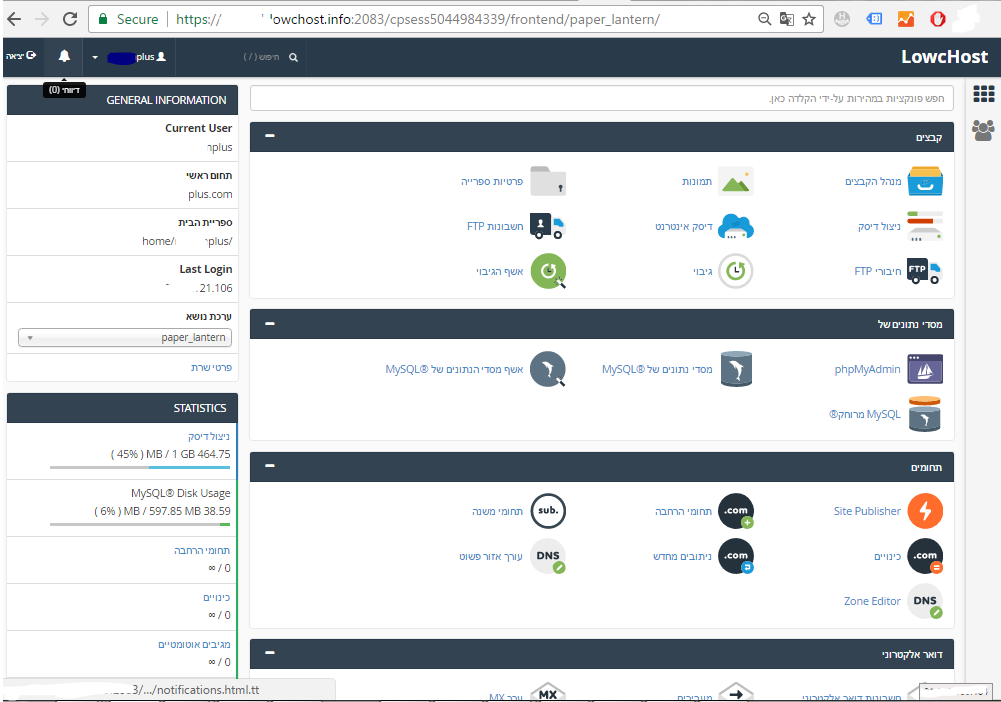Click the find functions search field

(x=601, y=98)
